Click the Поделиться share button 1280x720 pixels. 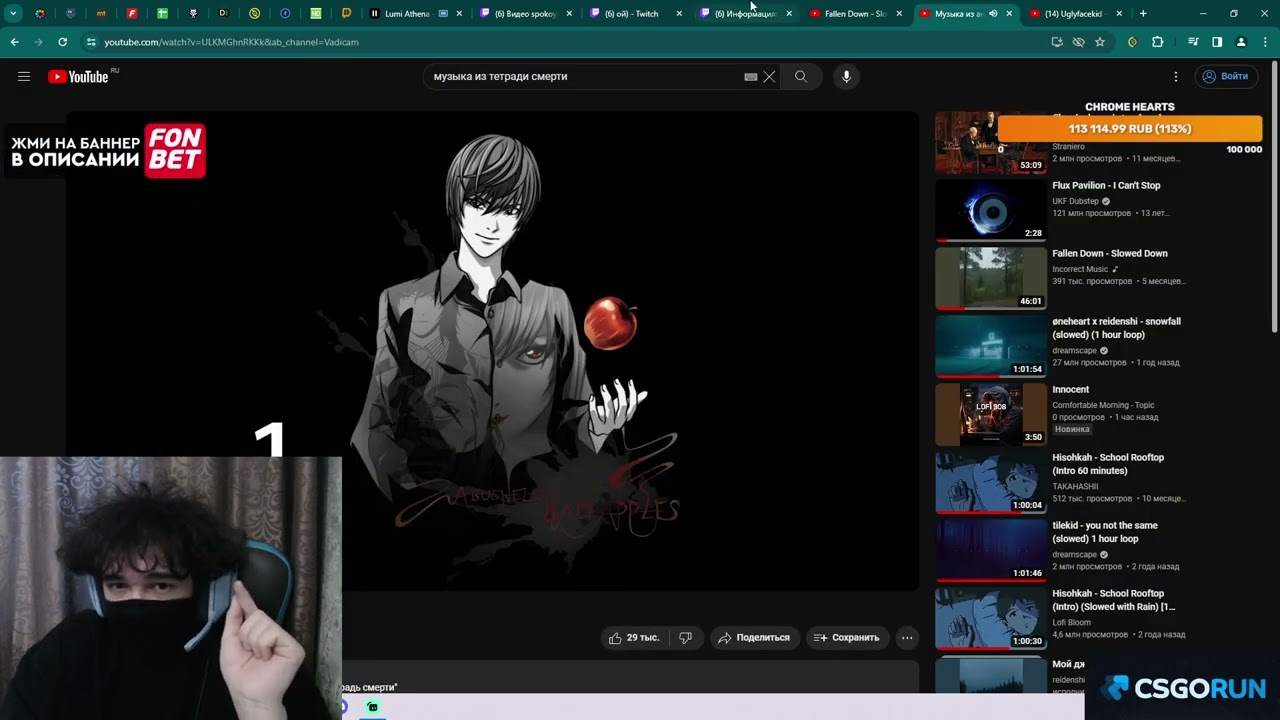pos(755,638)
